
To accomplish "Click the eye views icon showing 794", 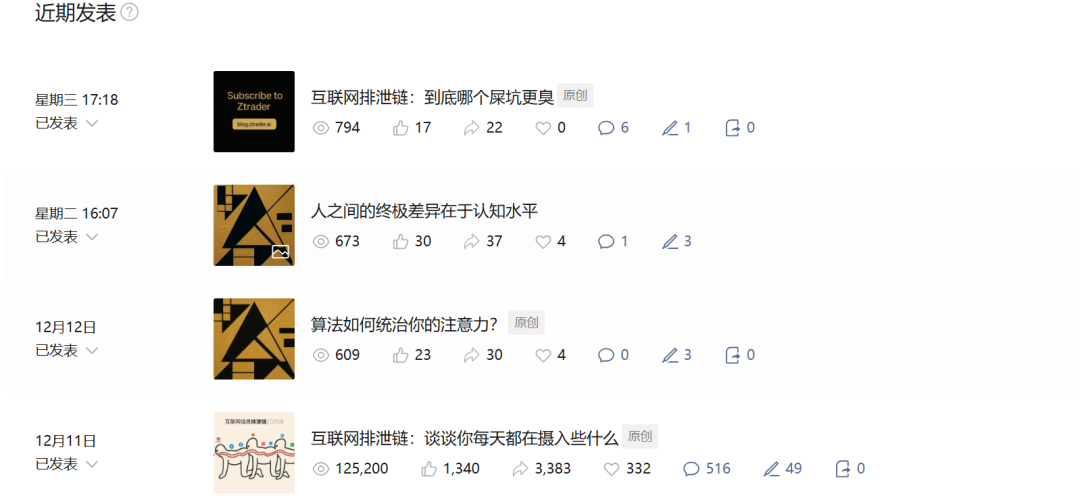I will click(x=321, y=127).
